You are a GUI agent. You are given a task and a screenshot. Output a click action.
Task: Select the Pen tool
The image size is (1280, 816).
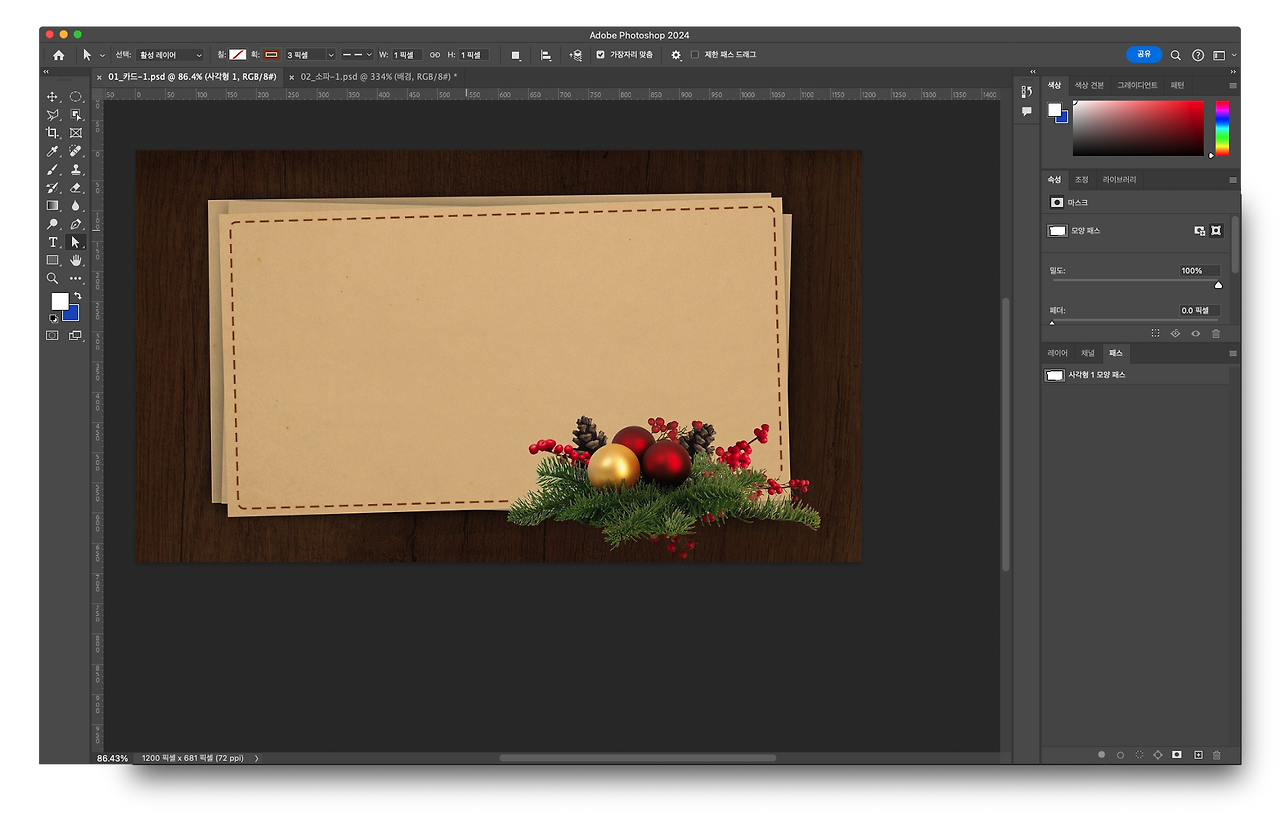tap(76, 224)
